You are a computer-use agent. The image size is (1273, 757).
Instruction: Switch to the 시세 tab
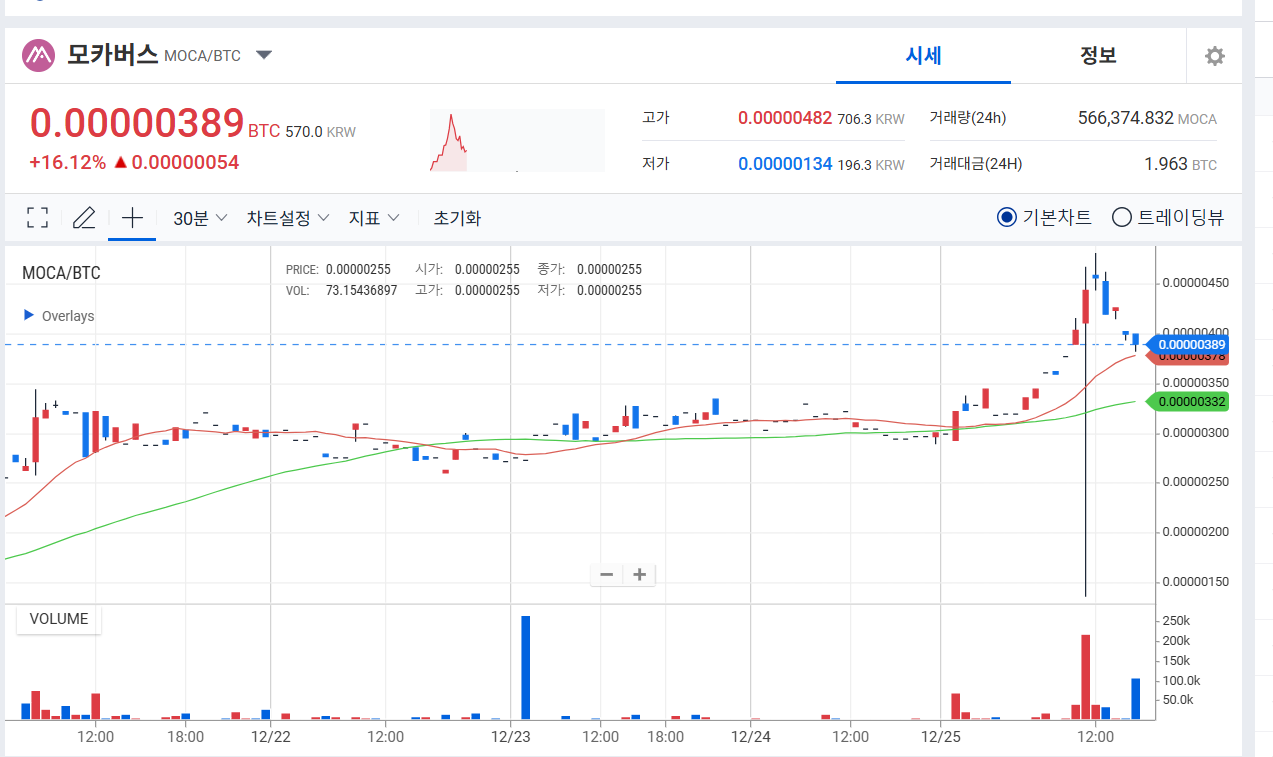(923, 55)
